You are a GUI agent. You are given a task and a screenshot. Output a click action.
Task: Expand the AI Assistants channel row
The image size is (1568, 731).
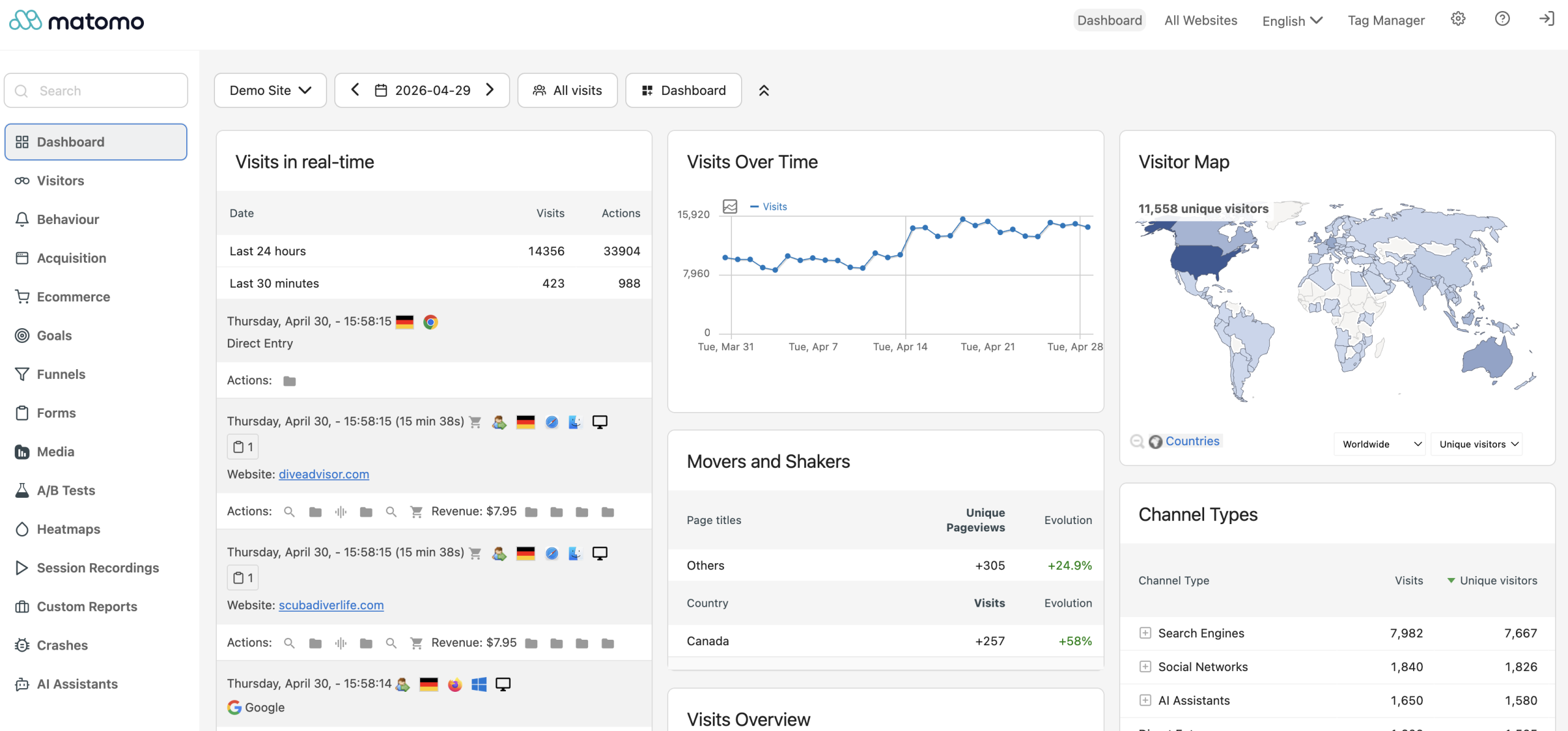[1145, 700]
